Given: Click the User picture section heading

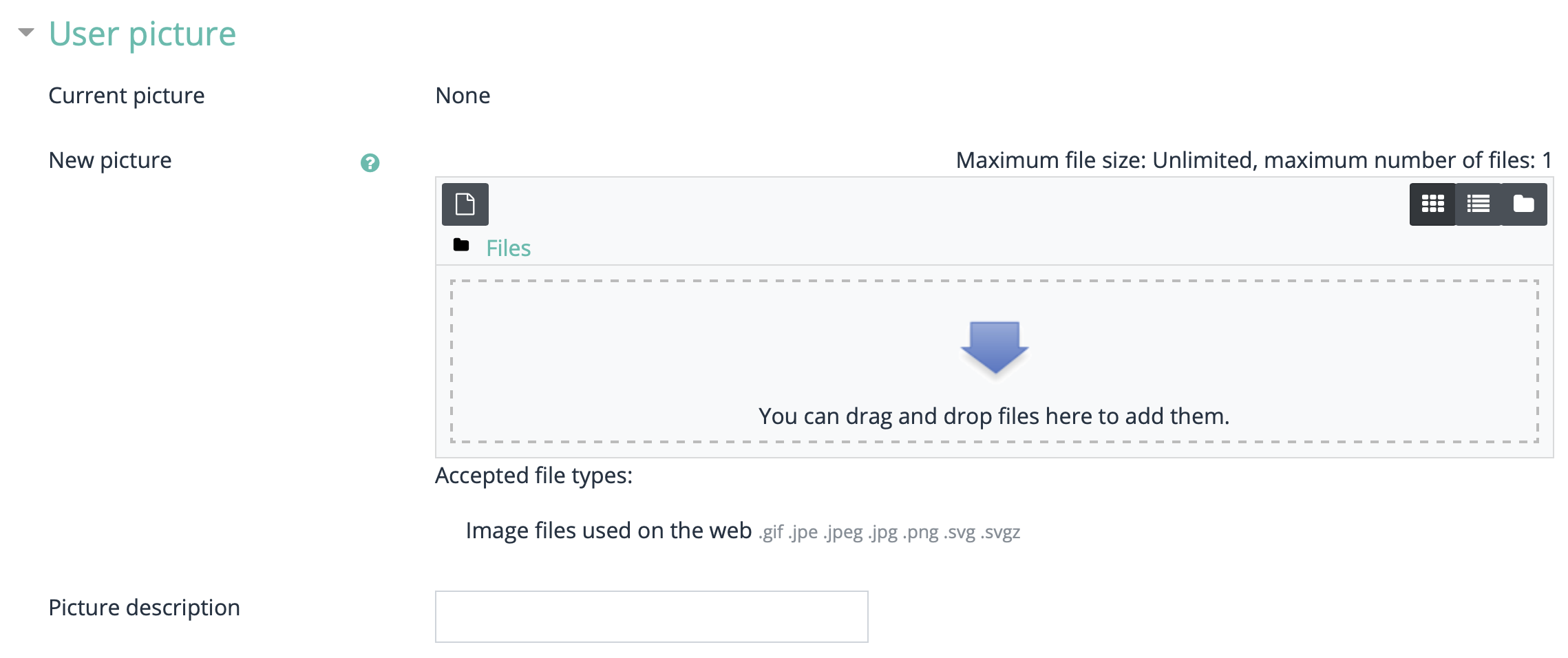Looking at the screenshot, I should (142, 34).
